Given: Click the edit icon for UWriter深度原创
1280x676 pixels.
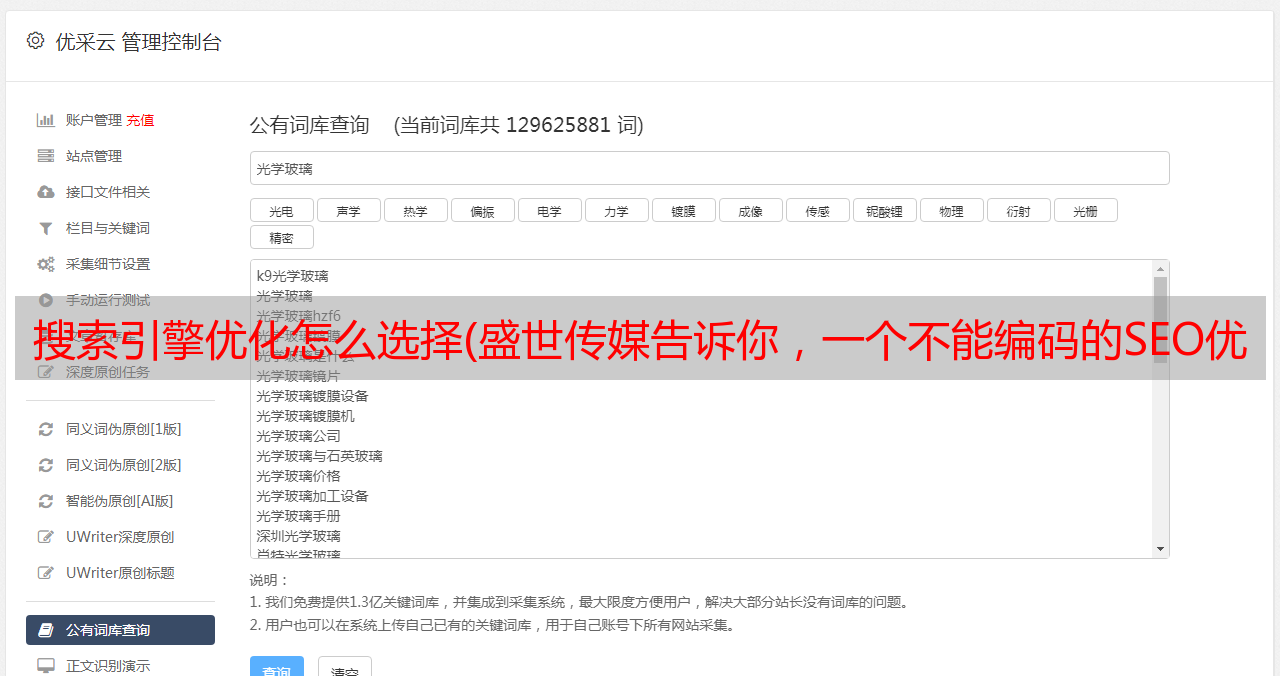Looking at the screenshot, I should coord(46,537).
